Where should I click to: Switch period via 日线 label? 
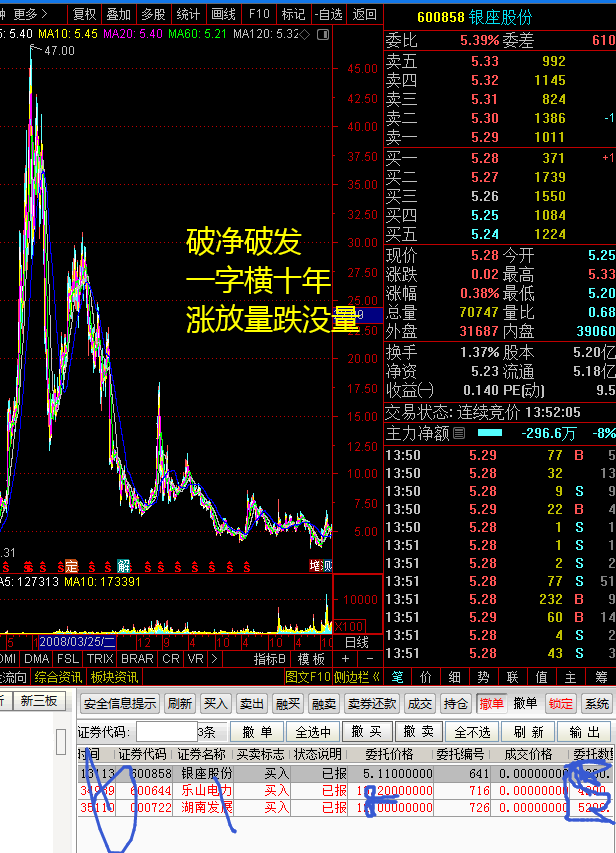pyautogui.click(x=357, y=642)
